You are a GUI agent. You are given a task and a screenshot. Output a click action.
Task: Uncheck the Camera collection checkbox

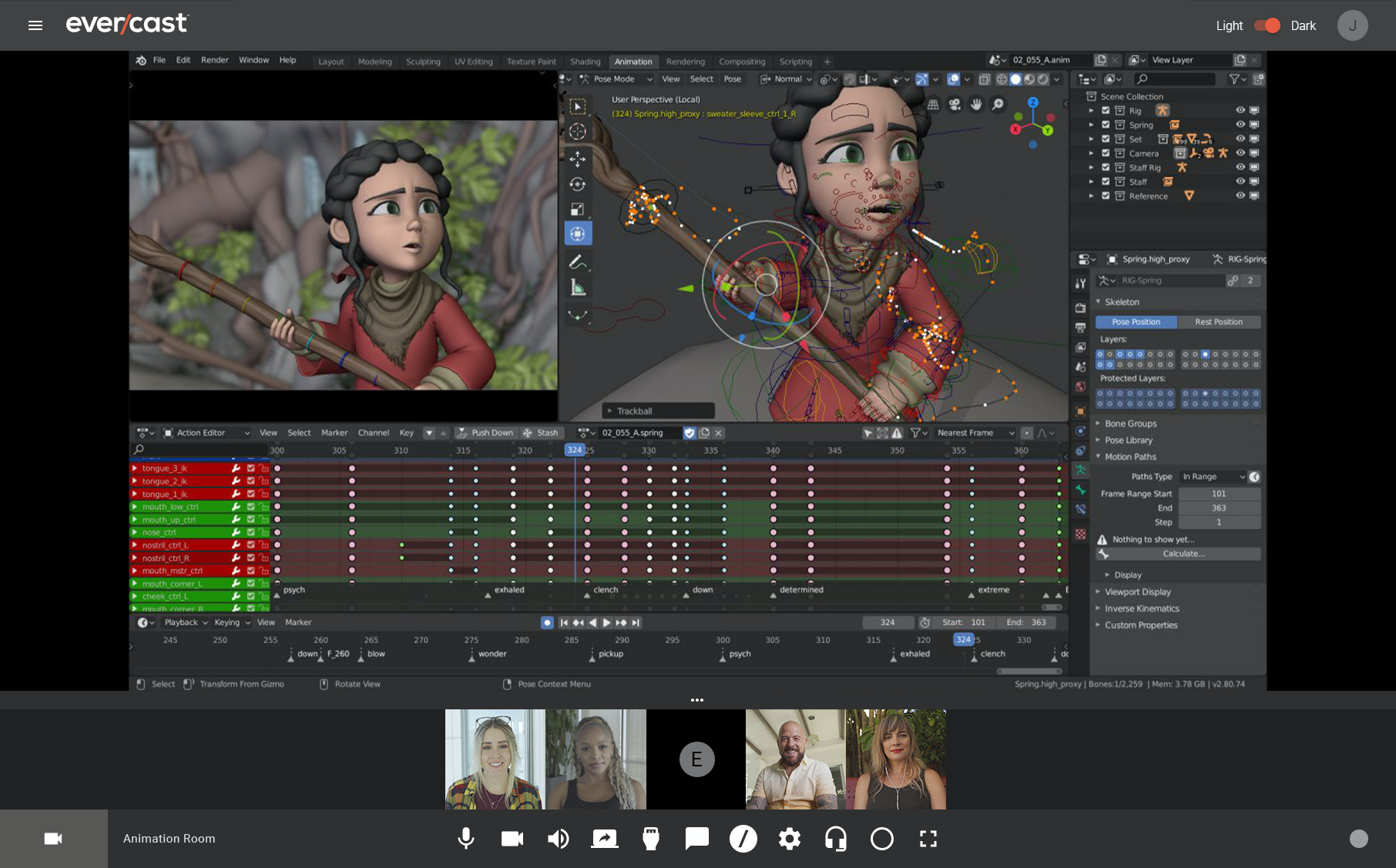[x=1106, y=153]
